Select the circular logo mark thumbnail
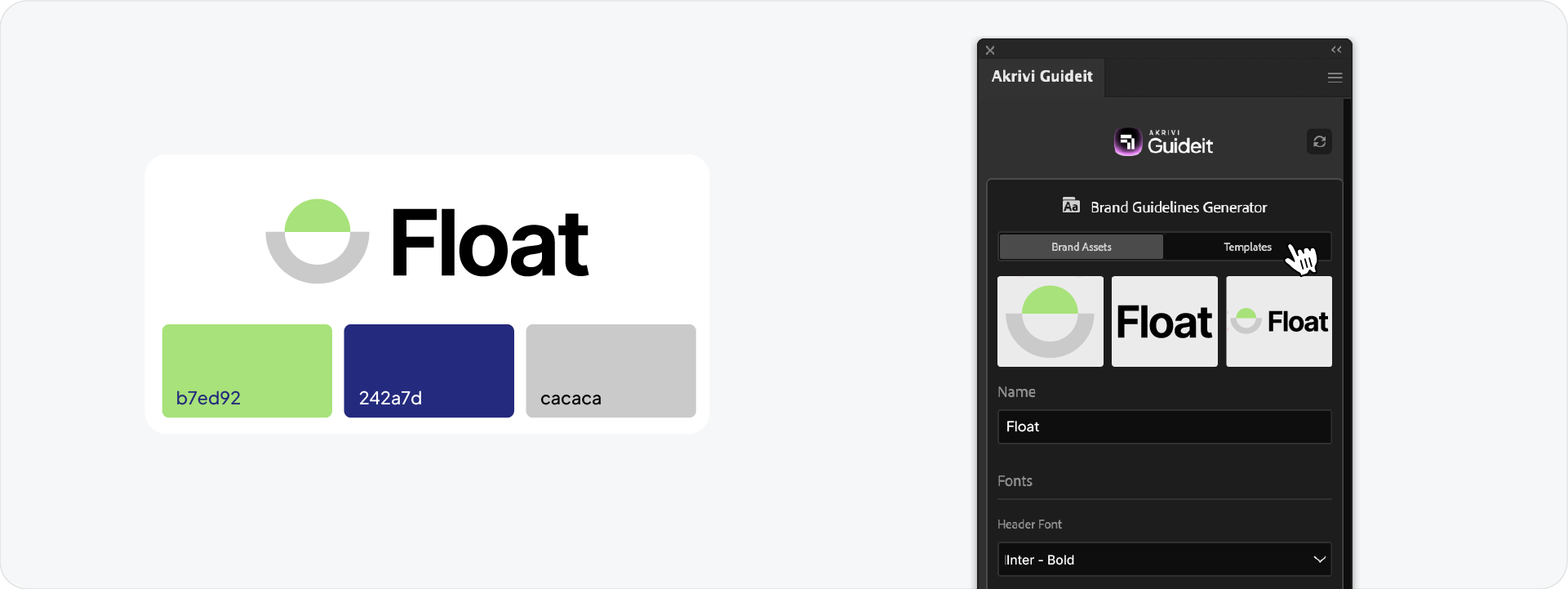Viewport: 1568px width, 589px height. click(1050, 320)
